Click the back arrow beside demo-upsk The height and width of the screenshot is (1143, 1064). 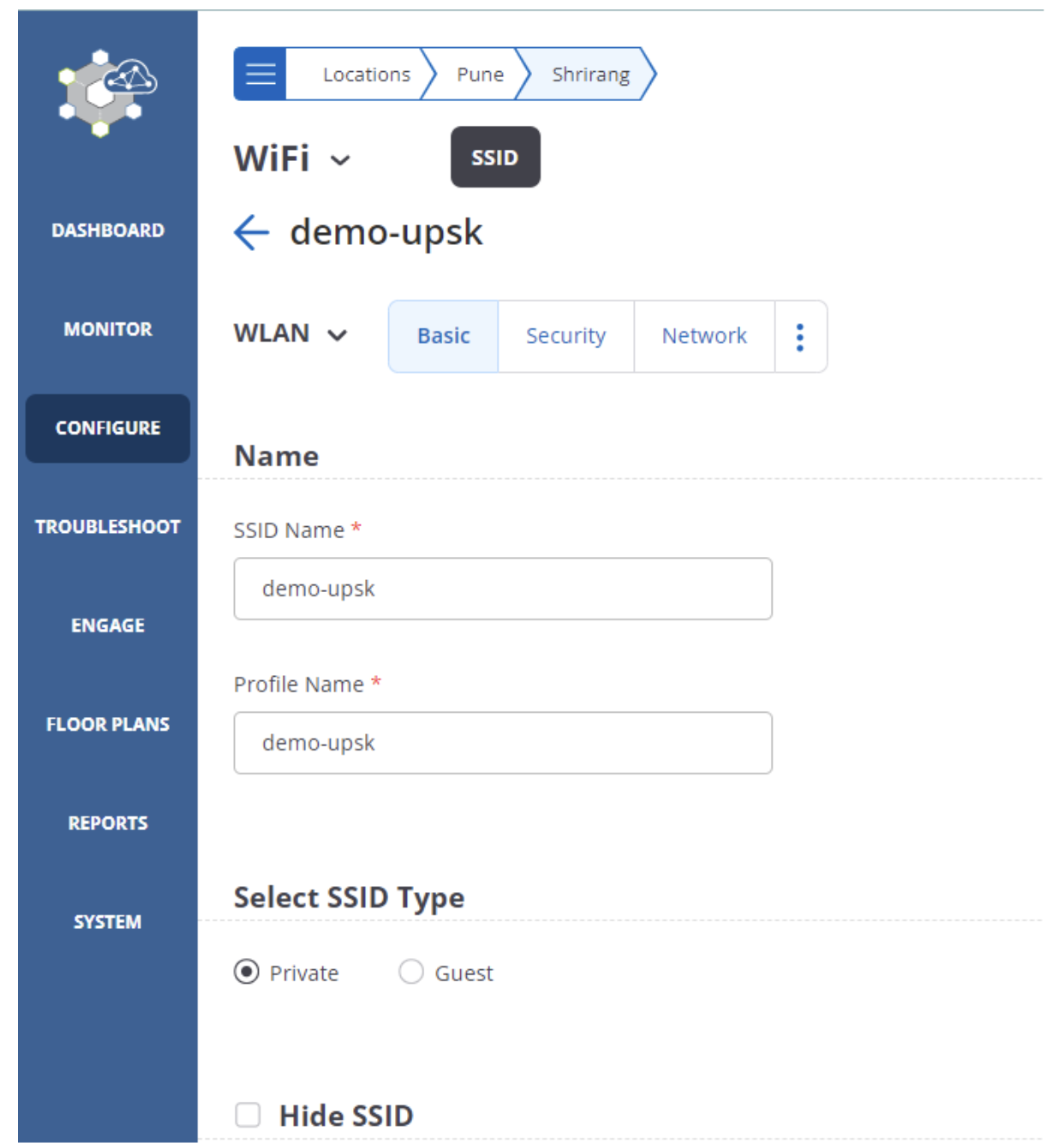click(x=251, y=232)
